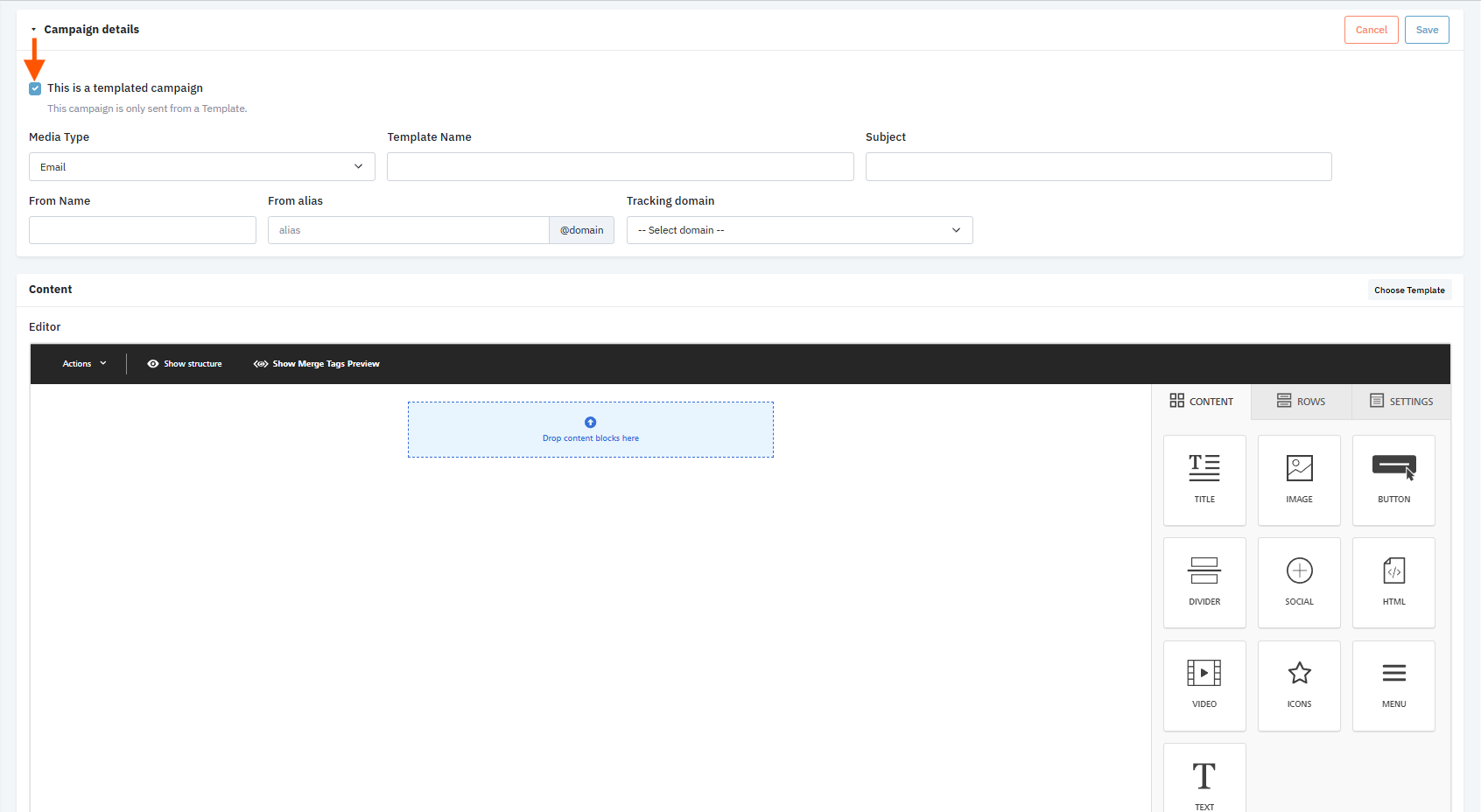This screenshot has width=1481, height=812.
Task: Add a Button content block
Action: [x=1393, y=480]
